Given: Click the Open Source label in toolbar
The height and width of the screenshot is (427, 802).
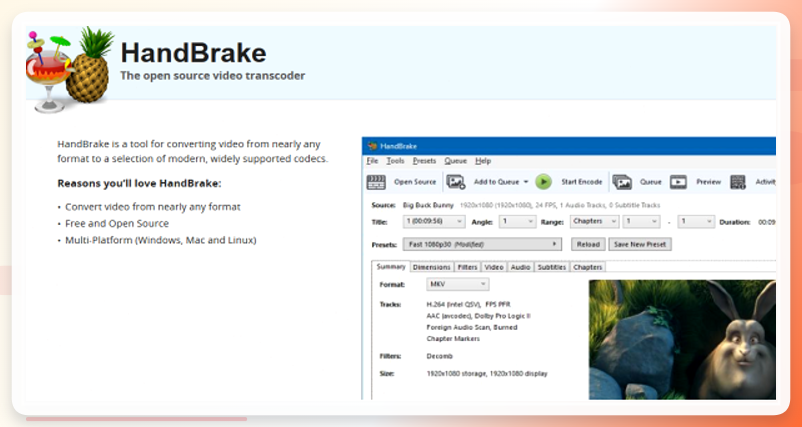Looking at the screenshot, I should point(415,182).
